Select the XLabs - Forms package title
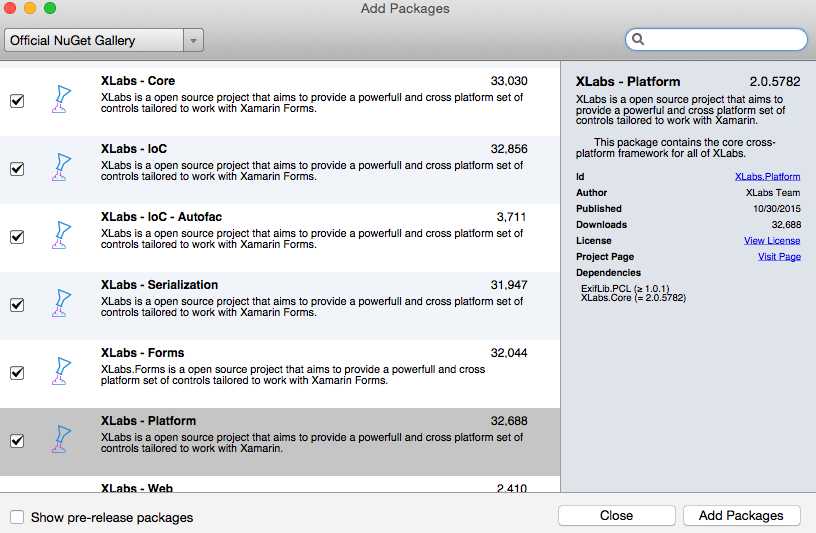Image resolution: width=816 pixels, height=533 pixels. point(143,353)
